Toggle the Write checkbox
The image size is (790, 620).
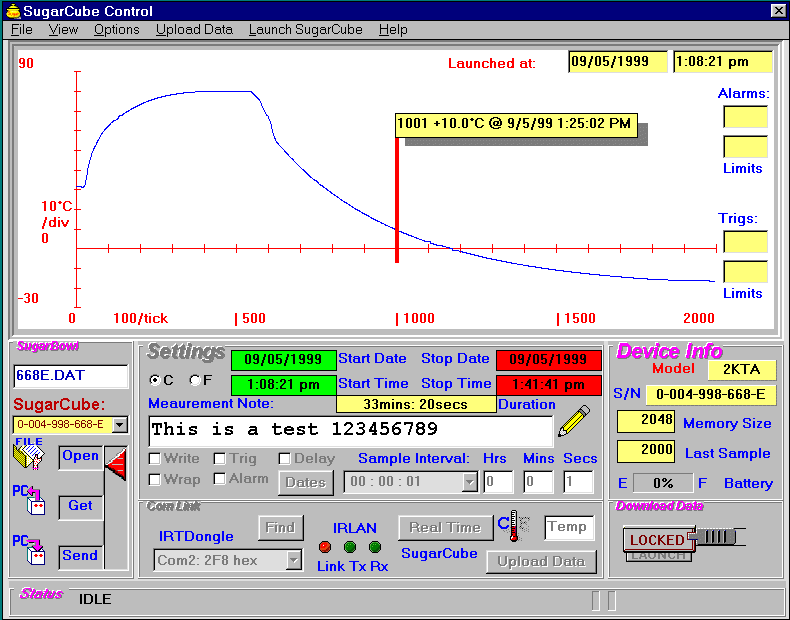155,458
